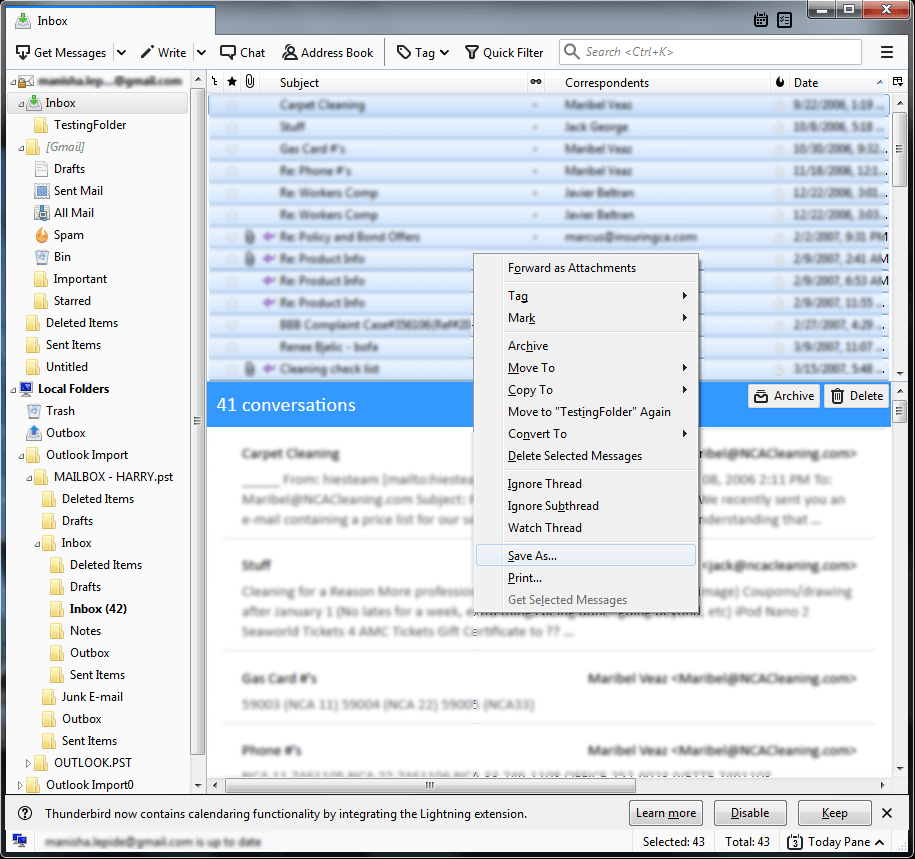Toggle the star on Carpet Cleaning message
This screenshot has height=859, width=915.
pos(232,105)
